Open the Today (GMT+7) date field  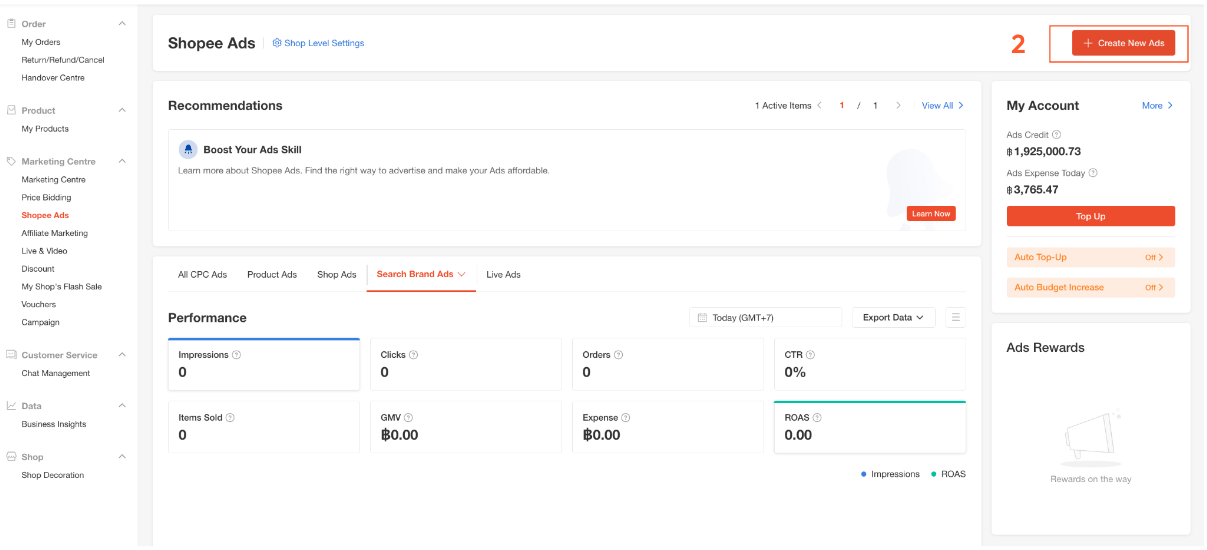(x=765, y=318)
